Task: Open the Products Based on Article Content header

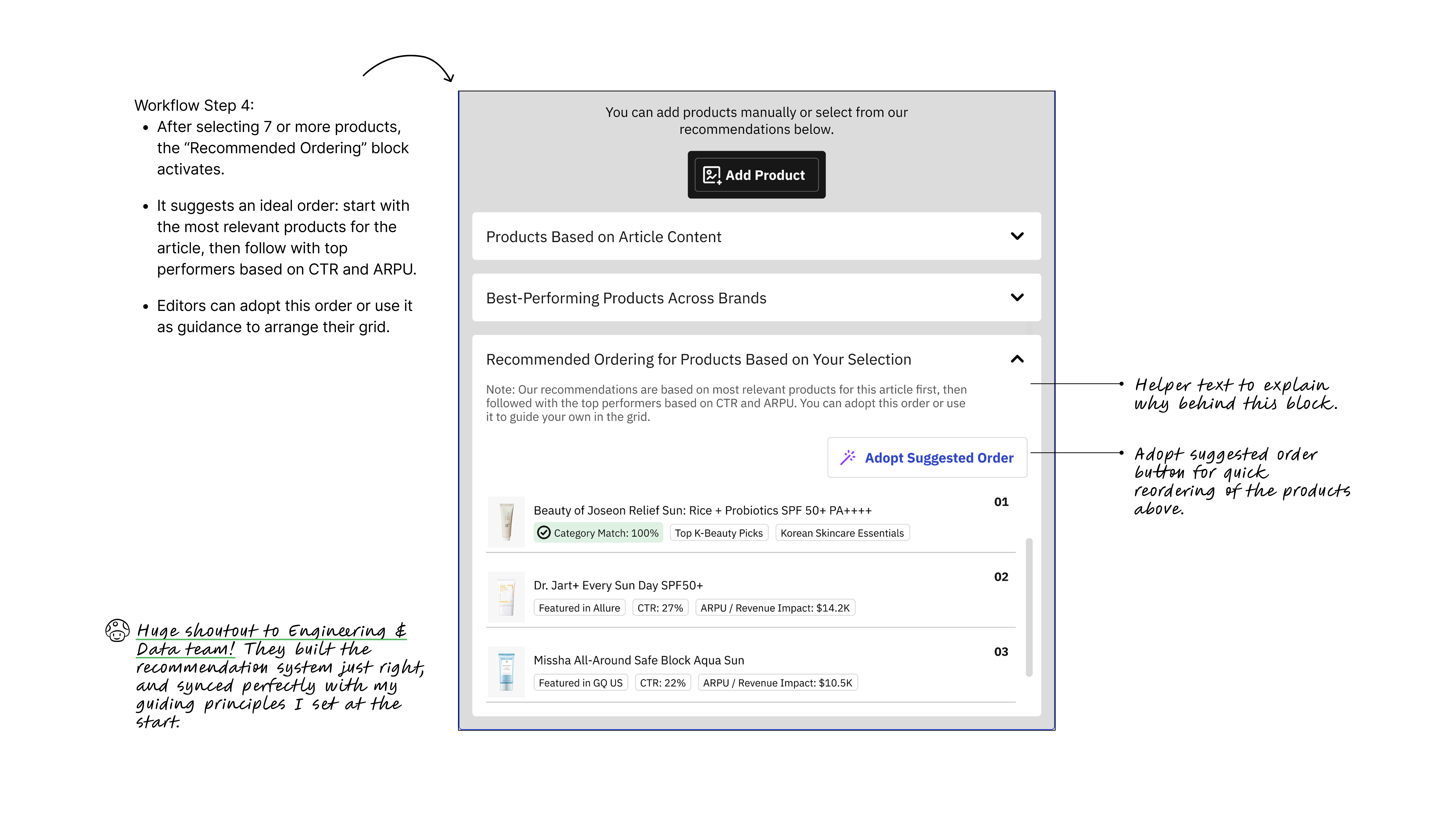Action: (756, 236)
